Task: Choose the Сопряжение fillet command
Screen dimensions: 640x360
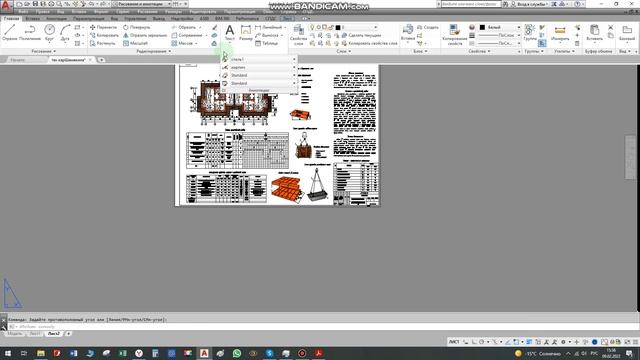Action: pyautogui.click(x=187, y=36)
